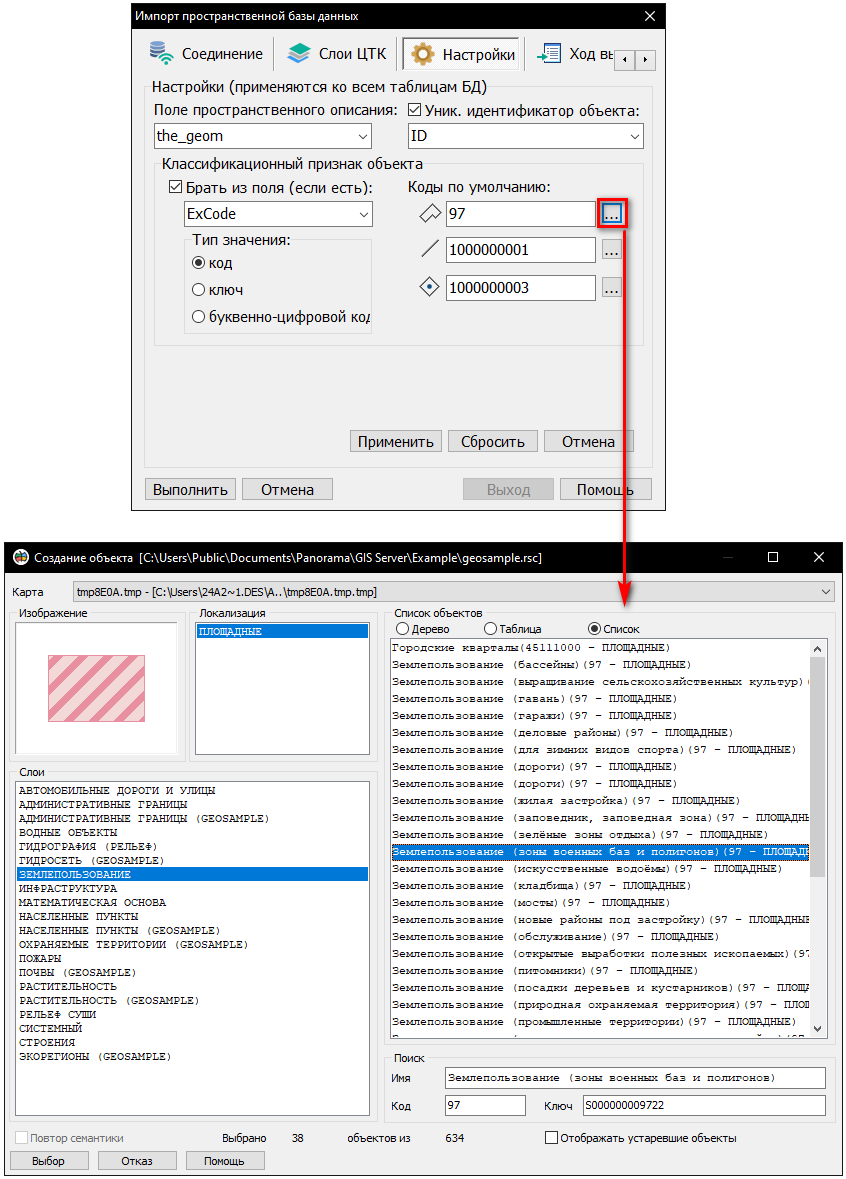Click the browse button next to polygon code 97
Viewport: 846px width, 1179px height.
pos(612,213)
